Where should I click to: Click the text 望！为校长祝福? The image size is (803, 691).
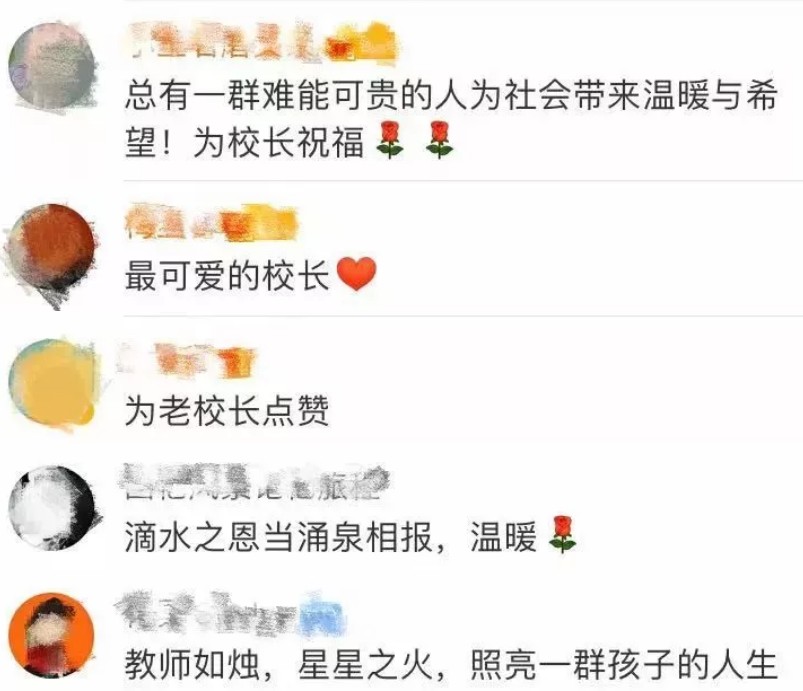(245, 141)
